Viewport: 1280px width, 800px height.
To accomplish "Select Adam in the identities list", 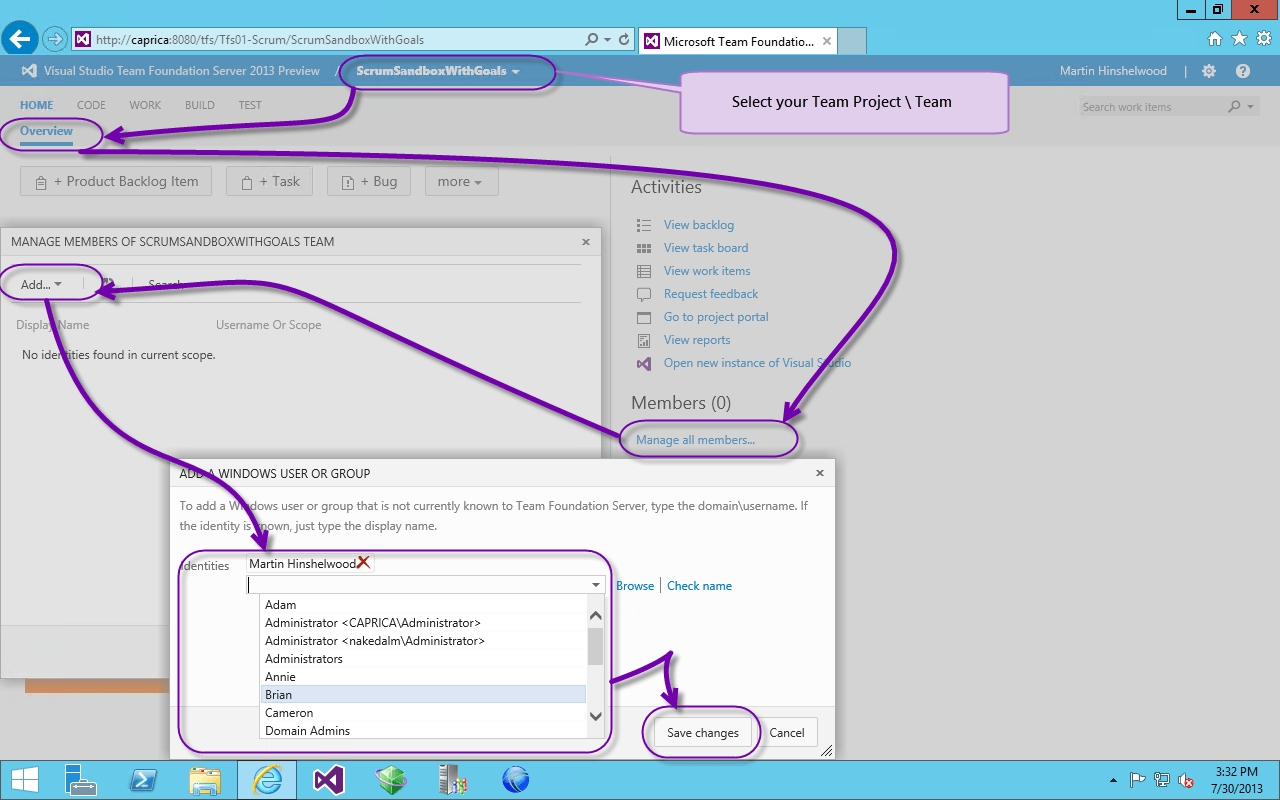I will coord(423,605).
